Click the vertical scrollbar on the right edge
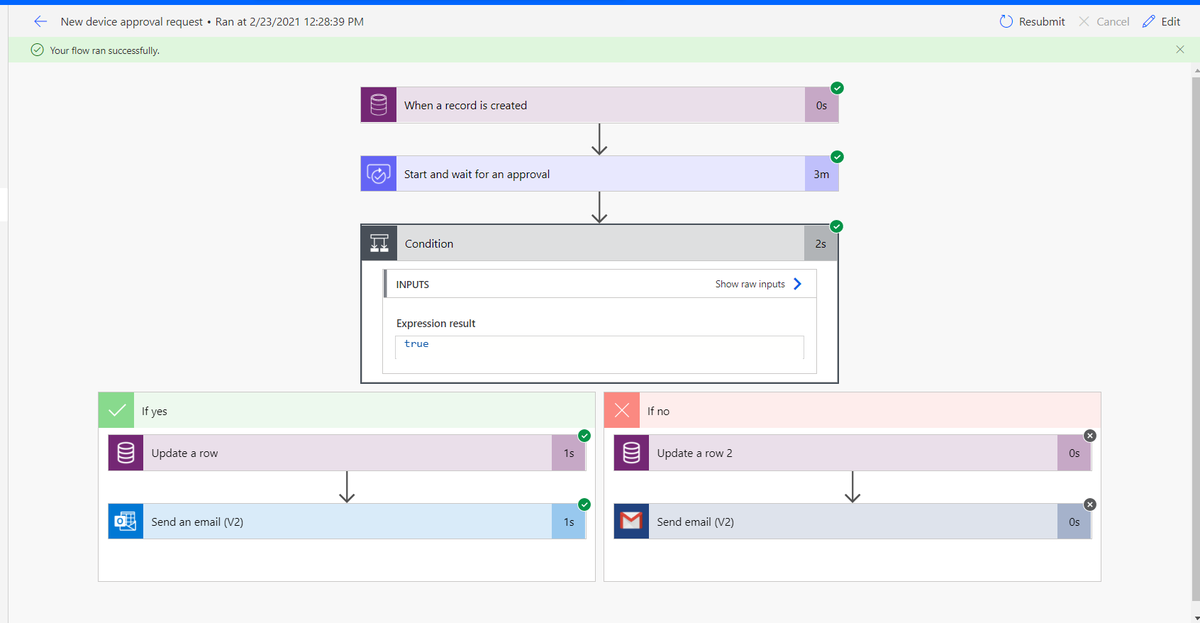The width and height of the screenshot is (1200, 623). tap(1195, 340)
